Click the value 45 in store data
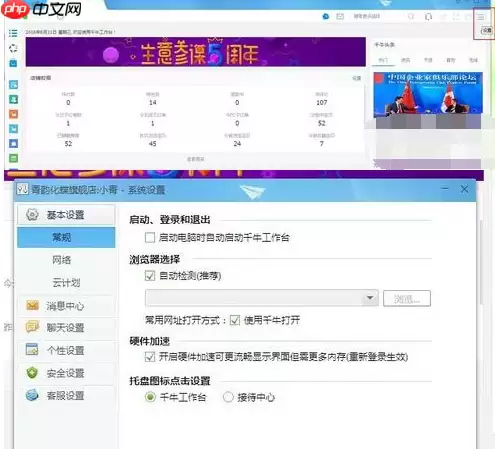495x449 pixels. point(152,144)
